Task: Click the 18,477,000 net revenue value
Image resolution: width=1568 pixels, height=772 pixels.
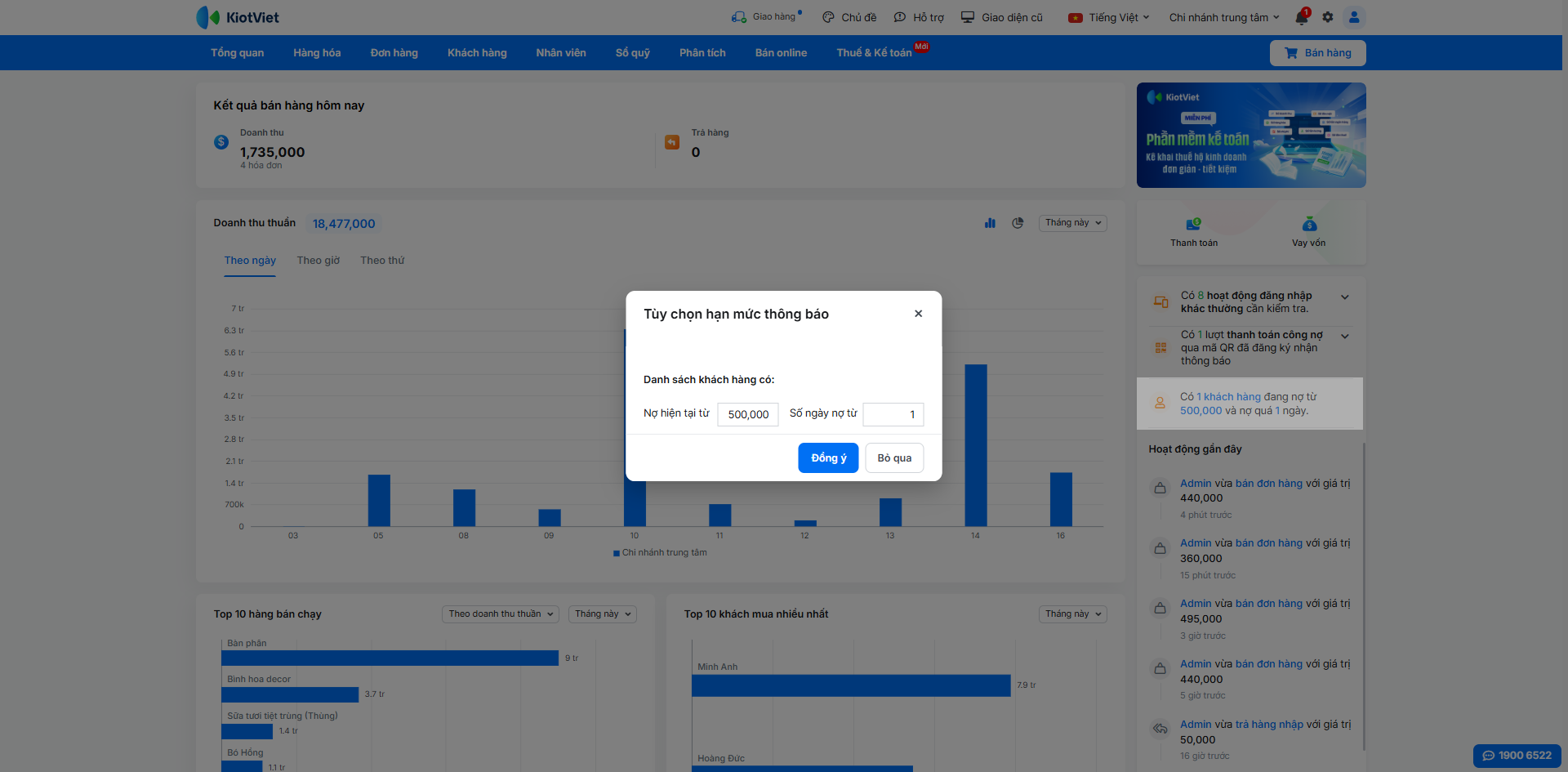Action: pyautogui.click(x=344, y=224)
